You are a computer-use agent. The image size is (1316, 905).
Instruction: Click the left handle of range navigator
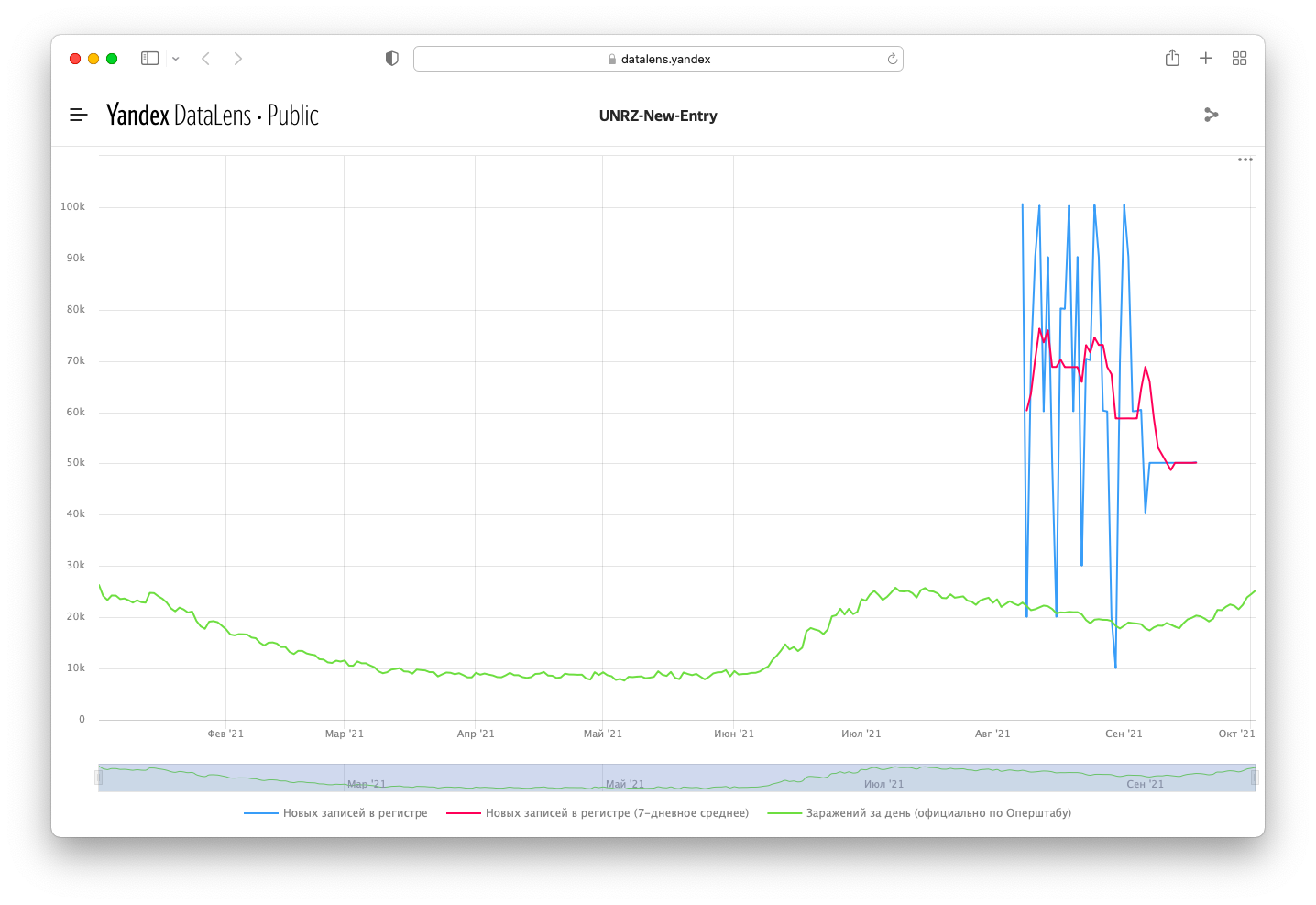(98, 778)
